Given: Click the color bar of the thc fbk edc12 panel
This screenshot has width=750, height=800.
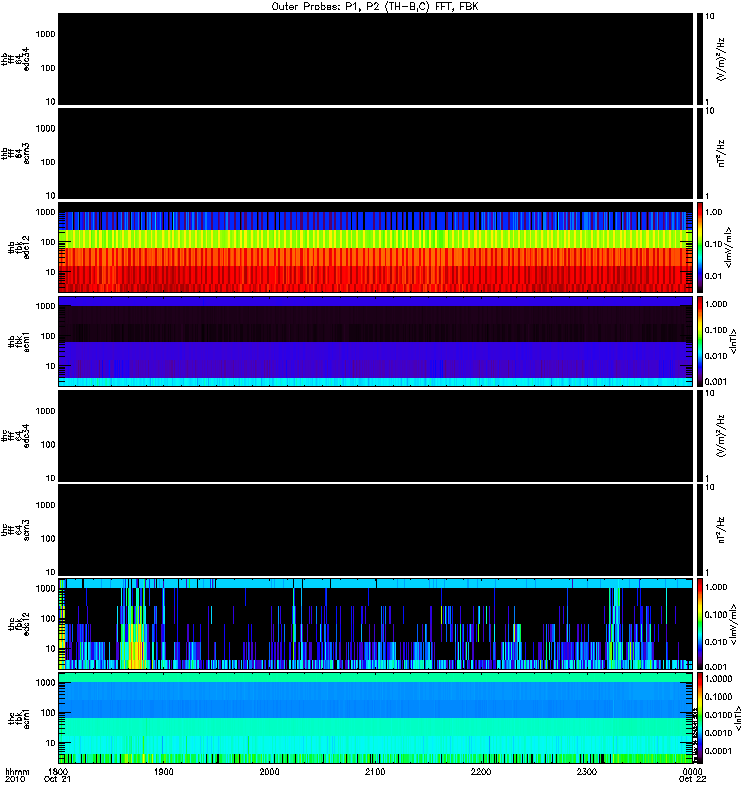Looking at the screenshot, I should point(700,624).
